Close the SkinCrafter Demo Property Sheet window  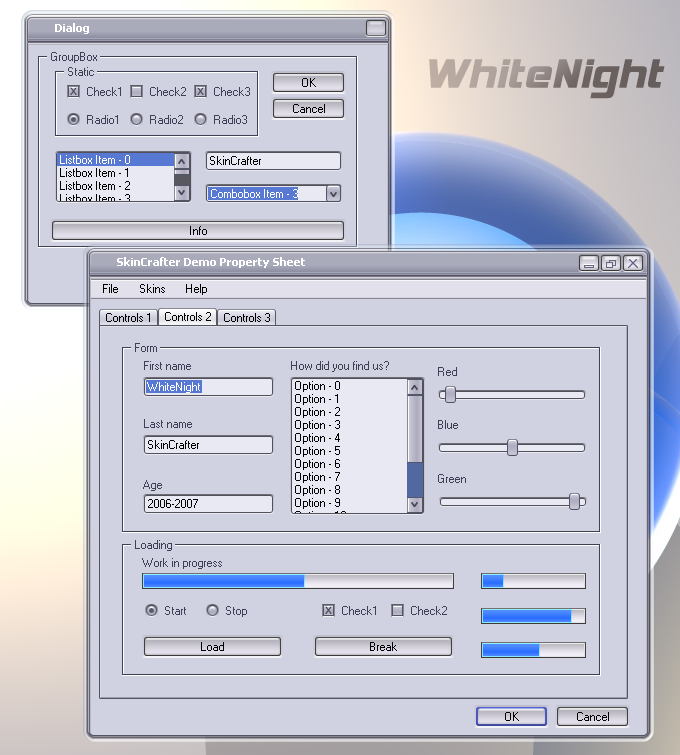633,263
